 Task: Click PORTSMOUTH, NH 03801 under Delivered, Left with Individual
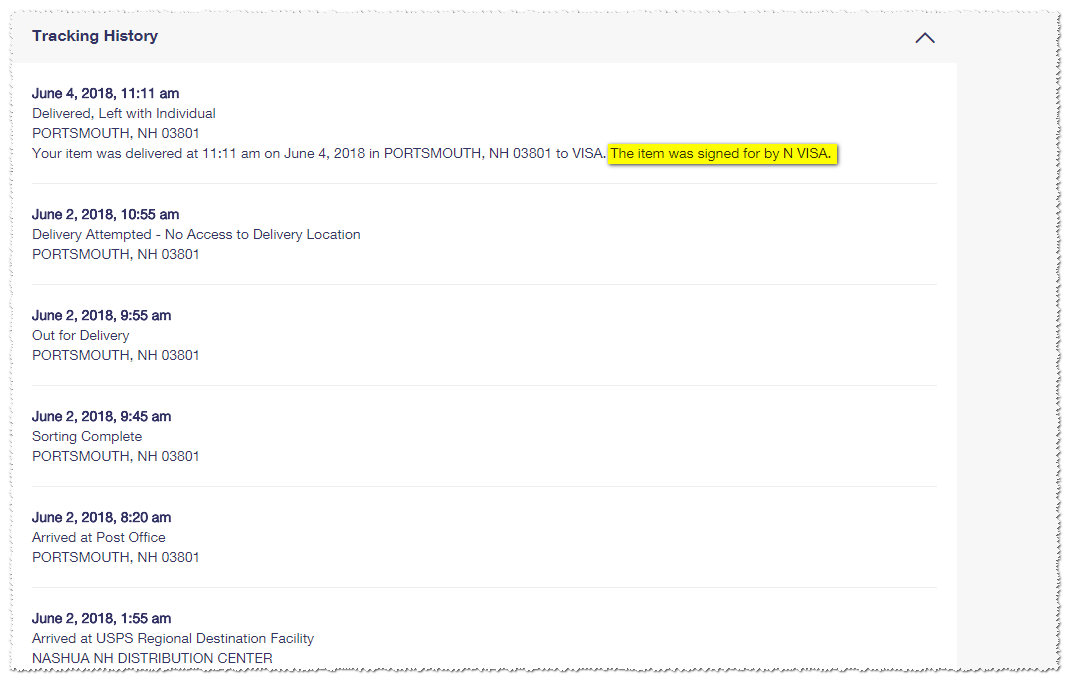[115, 133]
